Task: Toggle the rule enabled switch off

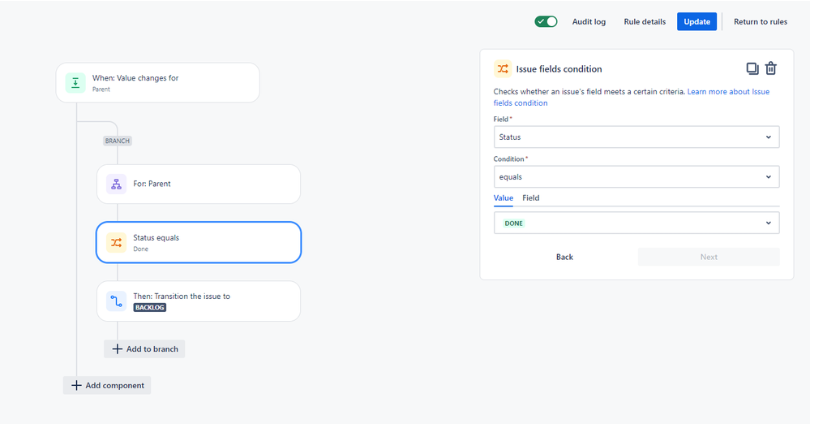Action: point(546,21)
